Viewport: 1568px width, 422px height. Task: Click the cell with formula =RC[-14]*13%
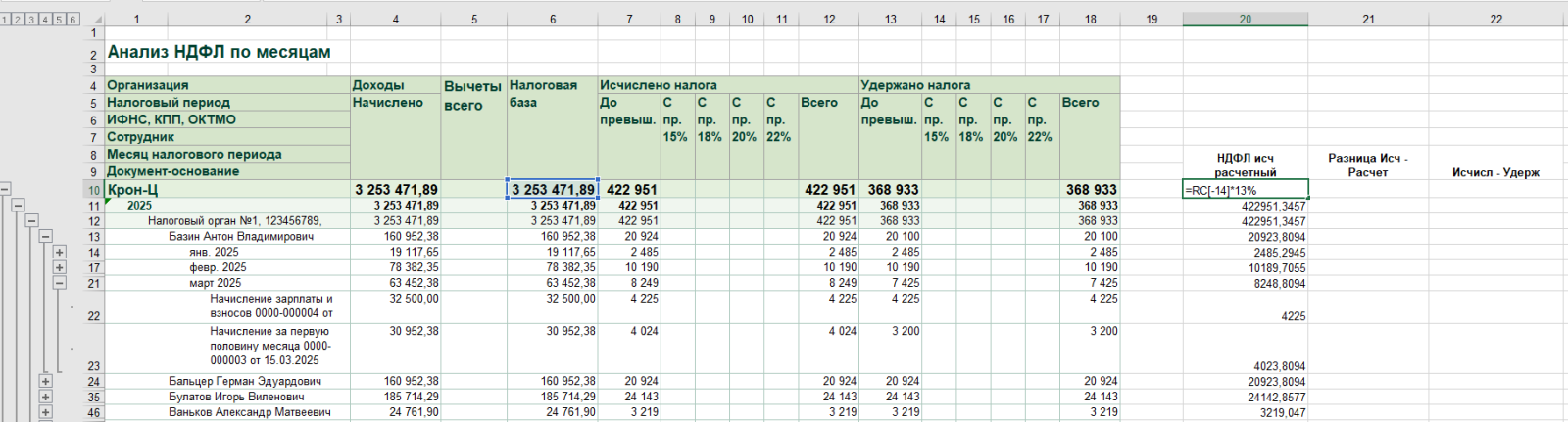pos(1245,190)
